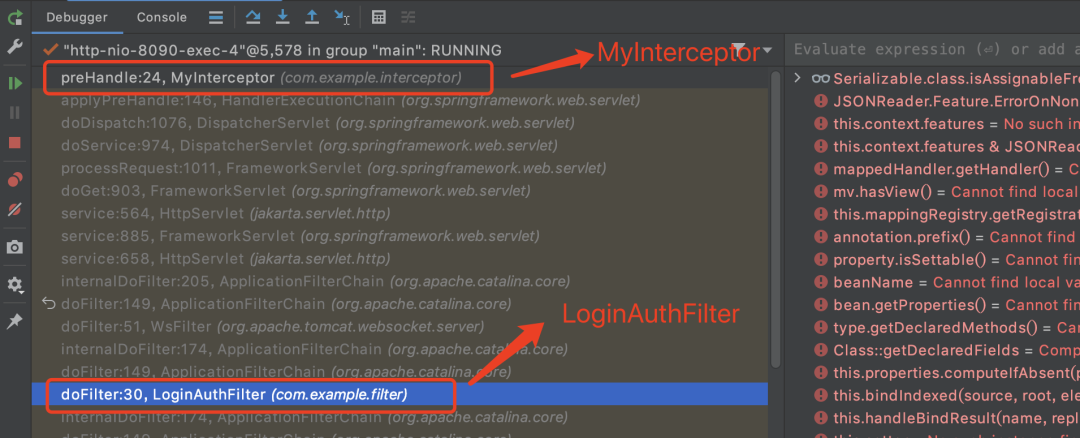This screenshot has width=1080, height=438.
Task: Select frame doFilter:30, LoginAuthFilter
Action: click(x=399, y=395)
